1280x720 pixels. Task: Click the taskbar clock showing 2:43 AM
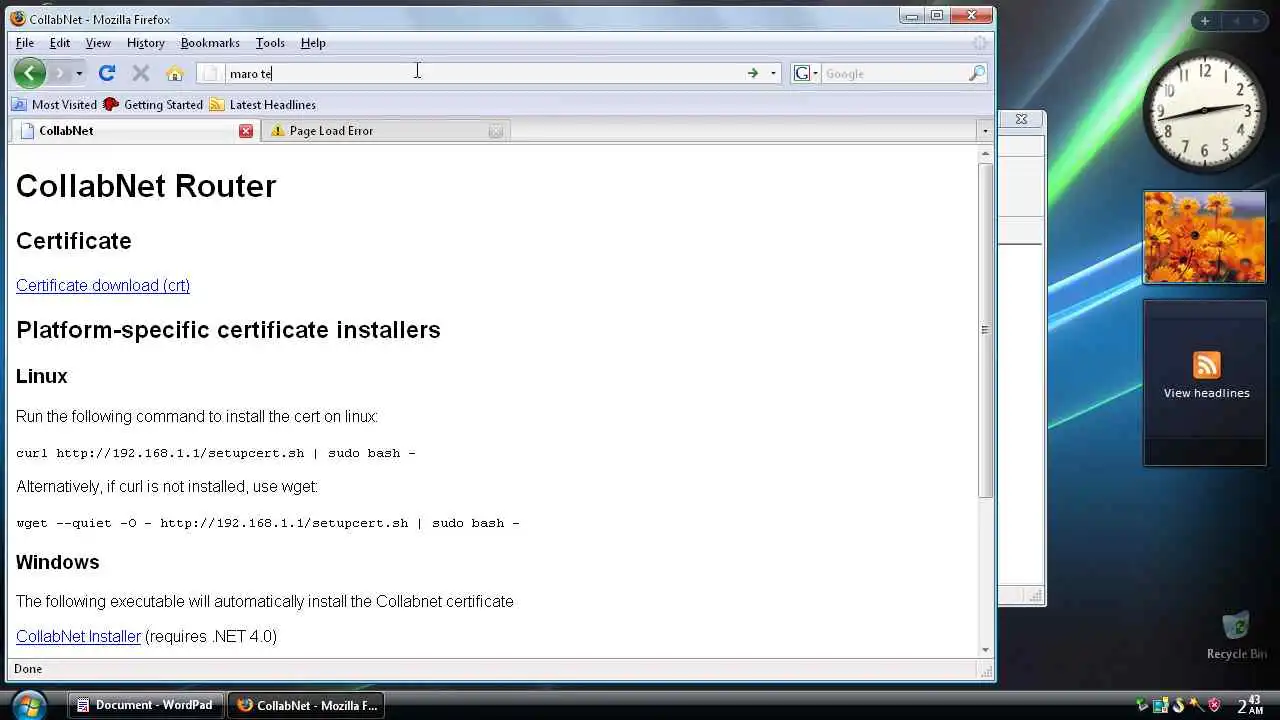click(x=1249, y=706)
